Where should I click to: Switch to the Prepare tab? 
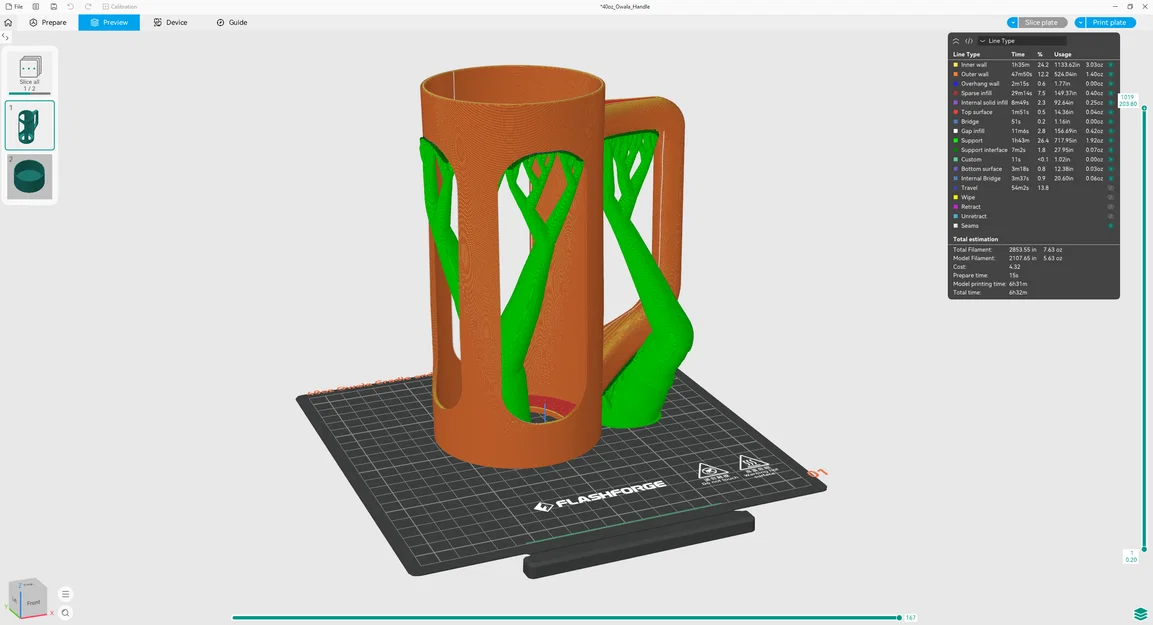point(48,23)
